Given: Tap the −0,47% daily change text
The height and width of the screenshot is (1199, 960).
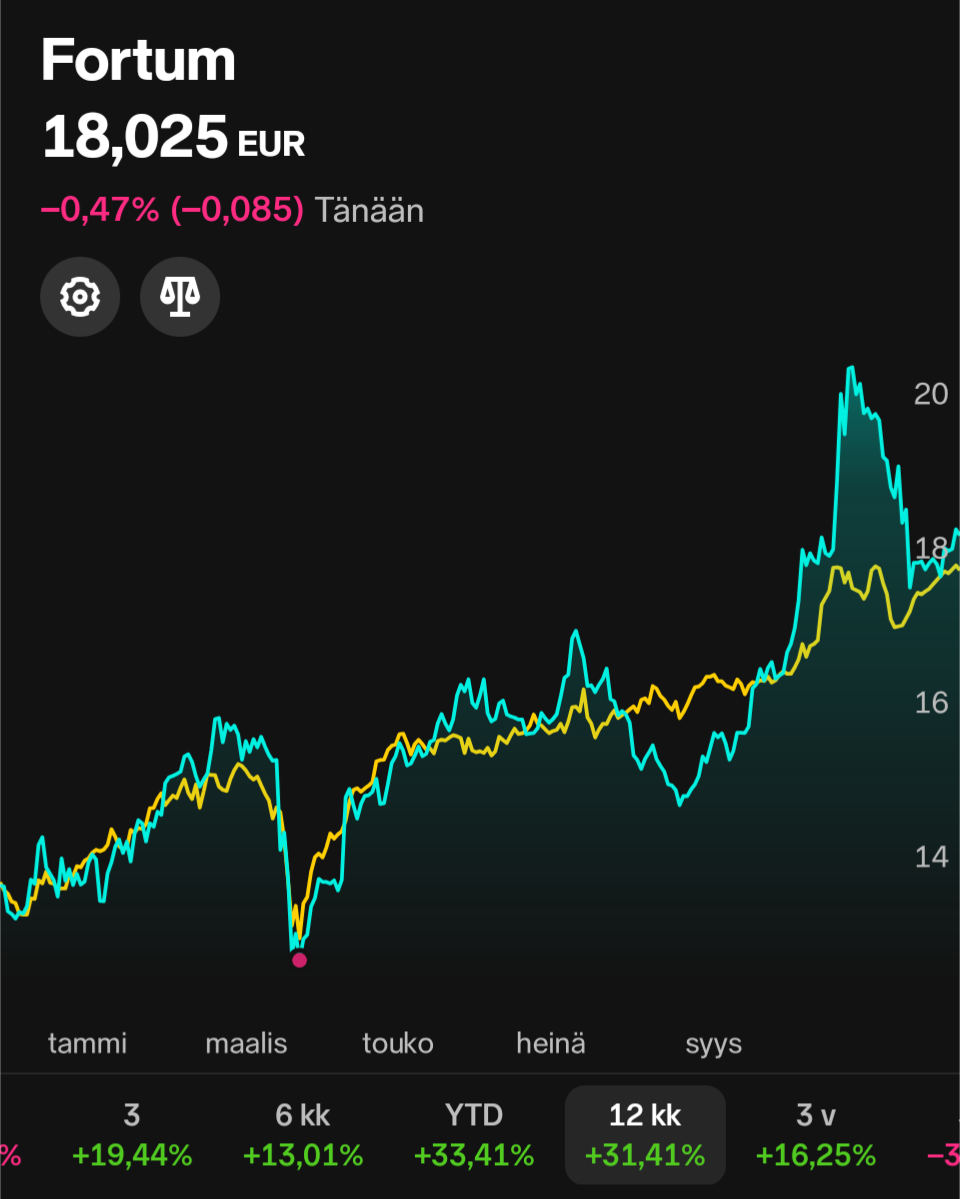Looking at the screenshot, I should pyautogui.click(x=100, y=210).
